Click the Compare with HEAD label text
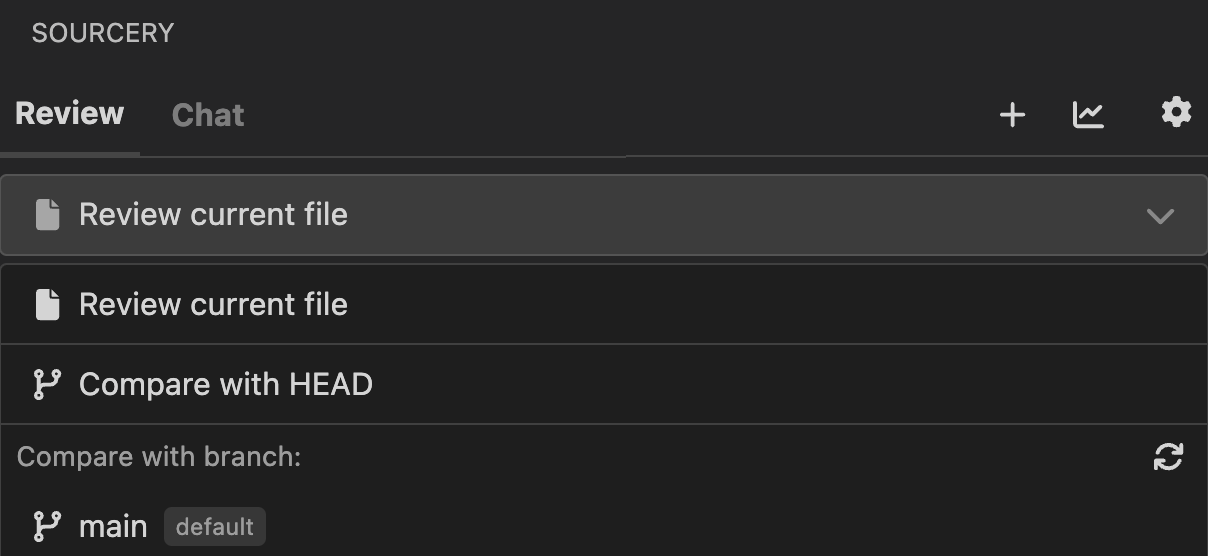Image resolution: width=1208 pixels, height=556 pixels. click(x=226, y=384)
